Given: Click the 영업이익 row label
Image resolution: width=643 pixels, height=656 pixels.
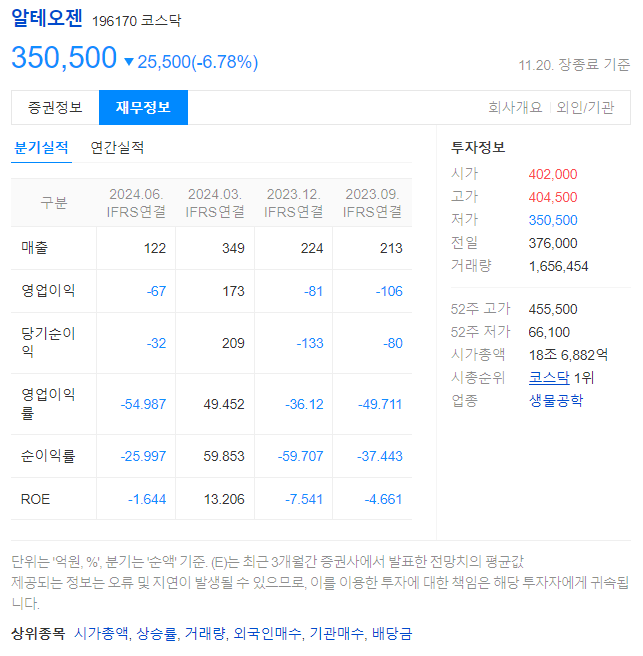Looking at the screenshot, I should (48, 290).
